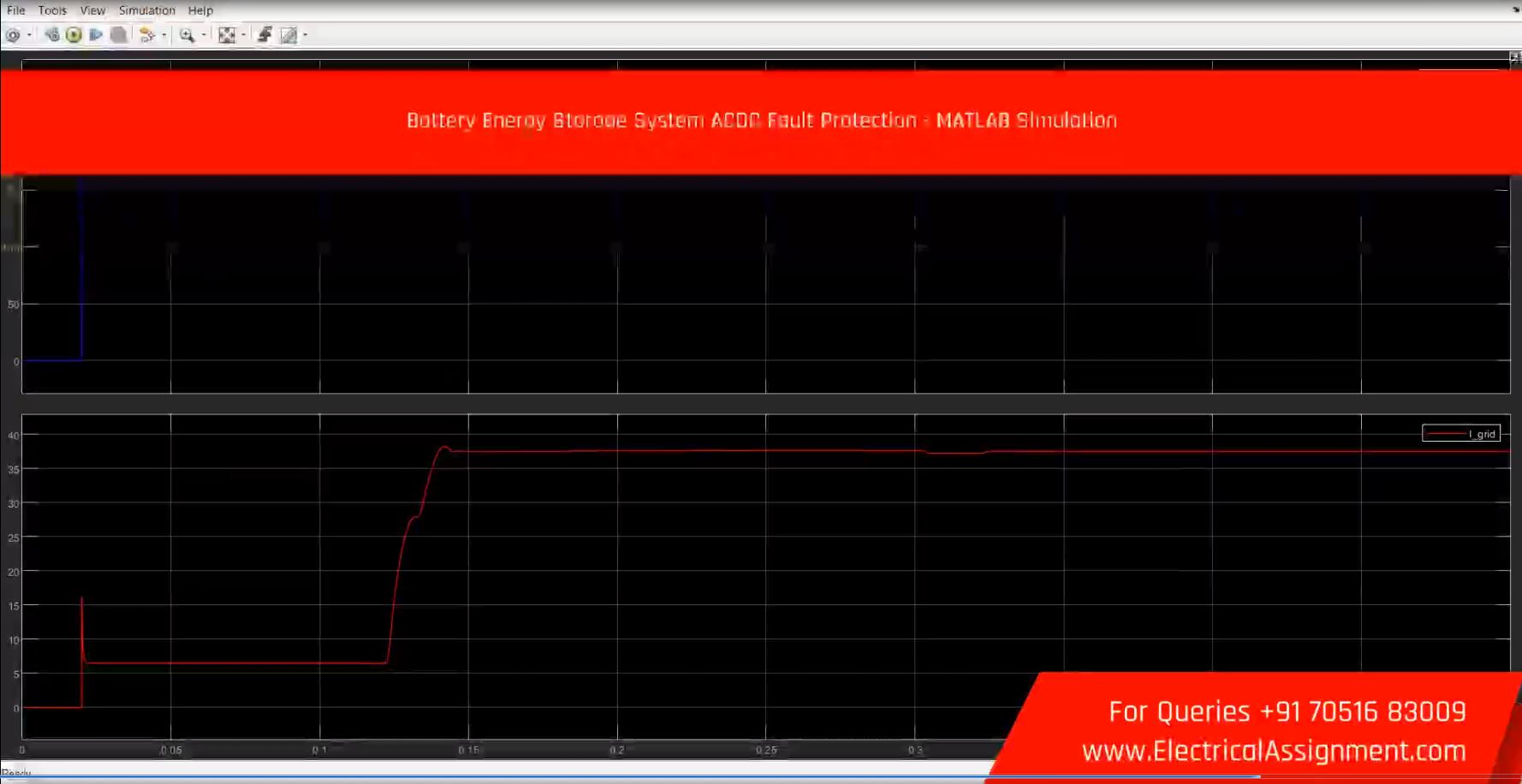Click the red I_grid trace peak near 38
This screenshot has height=784, width=1522.
(444, 448)
